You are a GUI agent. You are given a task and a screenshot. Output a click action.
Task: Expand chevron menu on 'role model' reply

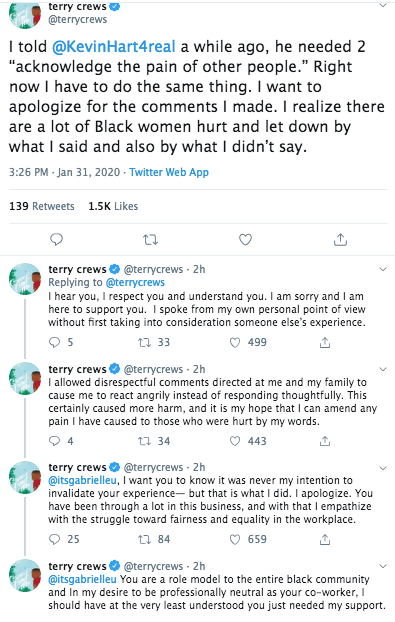click(x=383, y=566)
